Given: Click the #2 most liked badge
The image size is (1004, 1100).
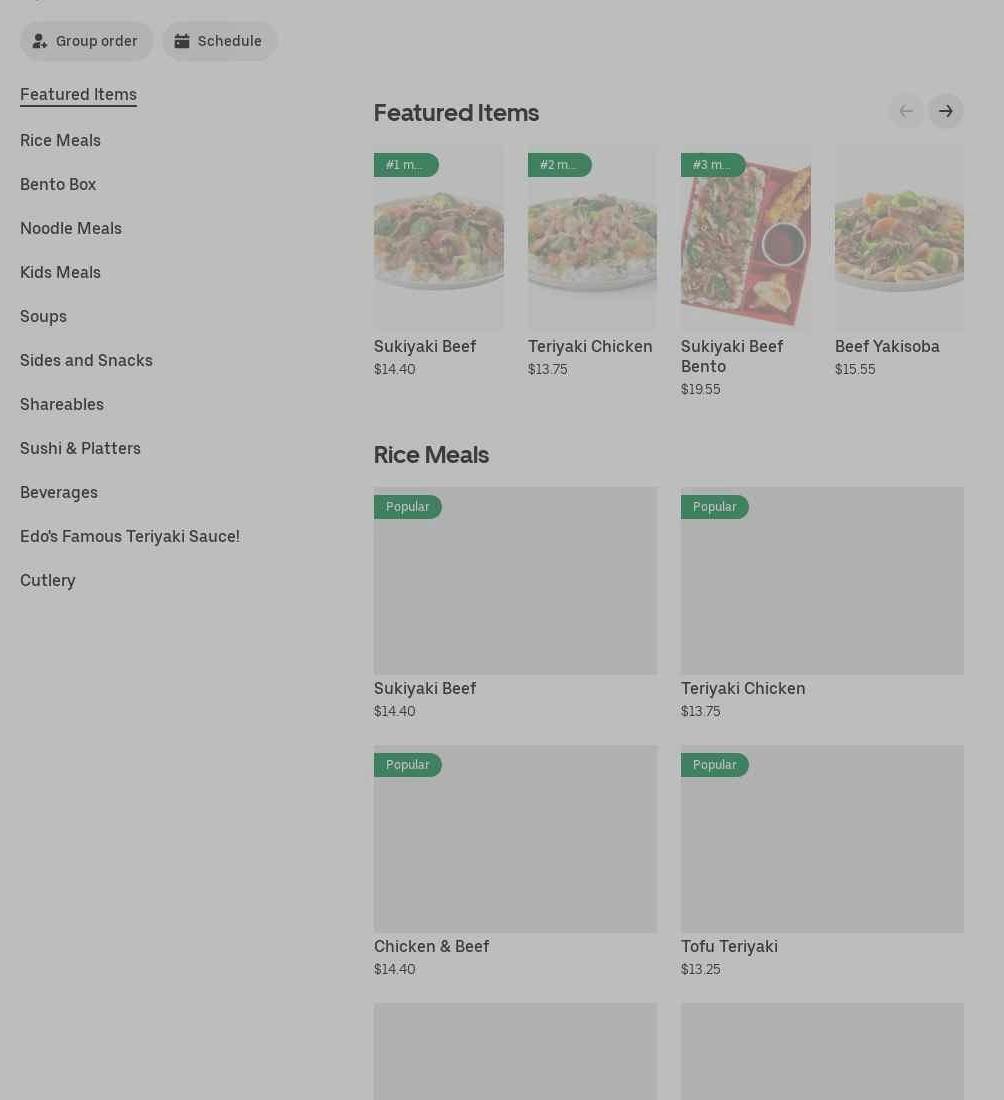Looking at the screenshot, I should click(560, 165).
